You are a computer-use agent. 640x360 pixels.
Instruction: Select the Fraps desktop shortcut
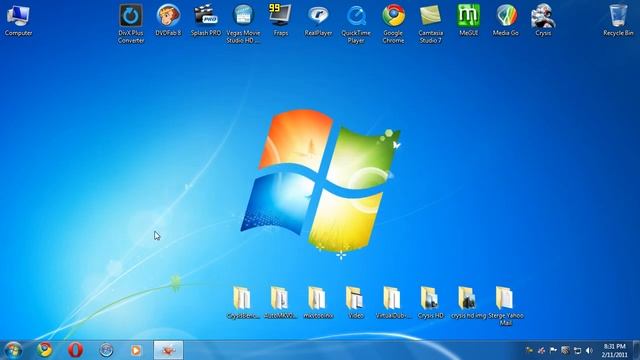pyautogui.click(x=280, y=20)
